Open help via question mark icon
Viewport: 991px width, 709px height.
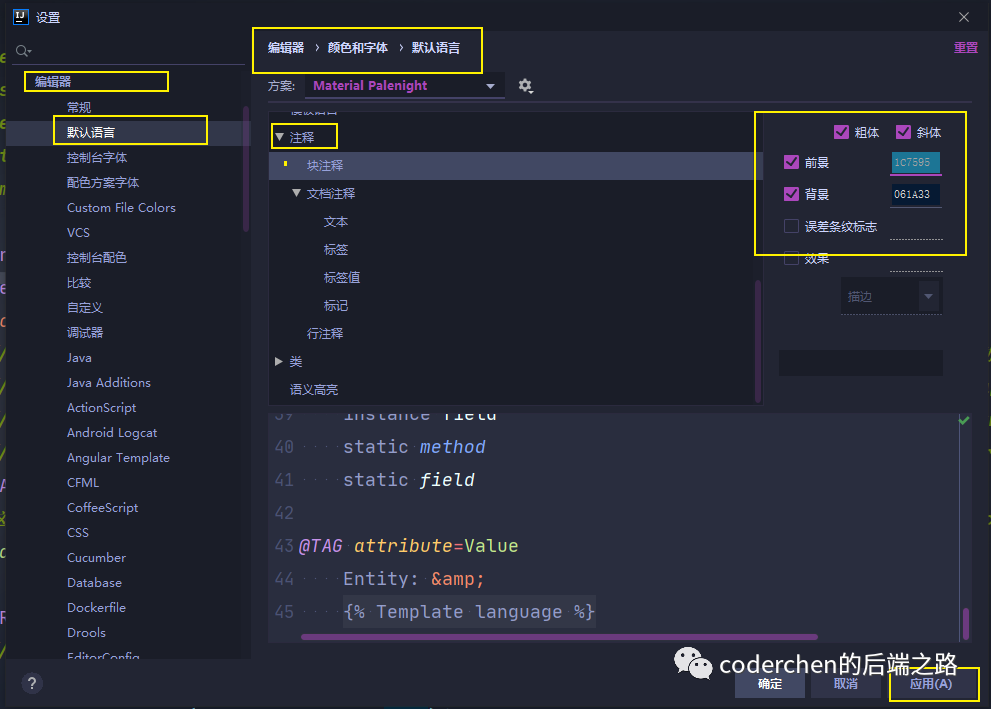point(32,683)
